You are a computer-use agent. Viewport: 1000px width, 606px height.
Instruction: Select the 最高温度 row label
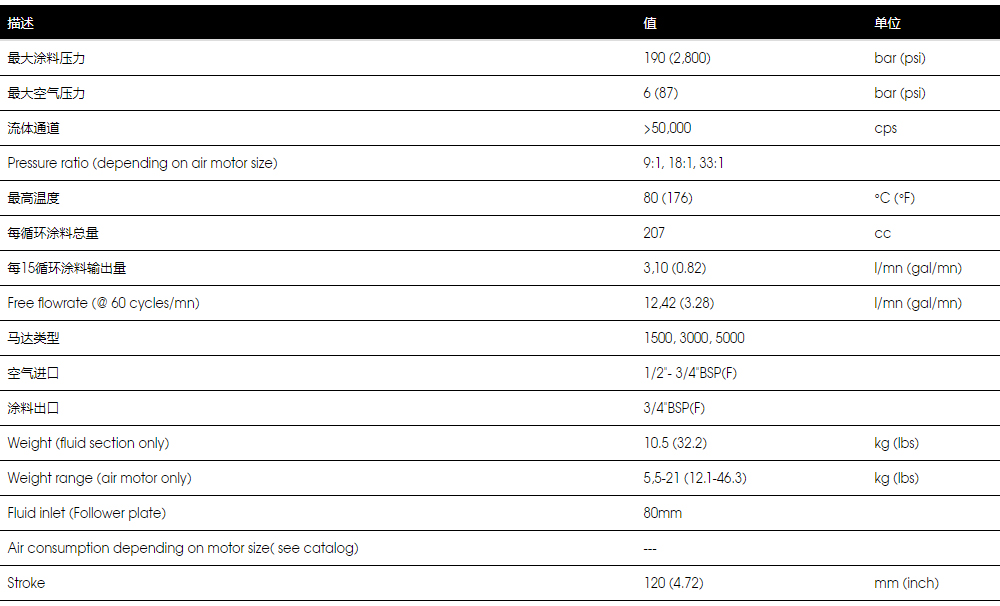coord(33,198)
